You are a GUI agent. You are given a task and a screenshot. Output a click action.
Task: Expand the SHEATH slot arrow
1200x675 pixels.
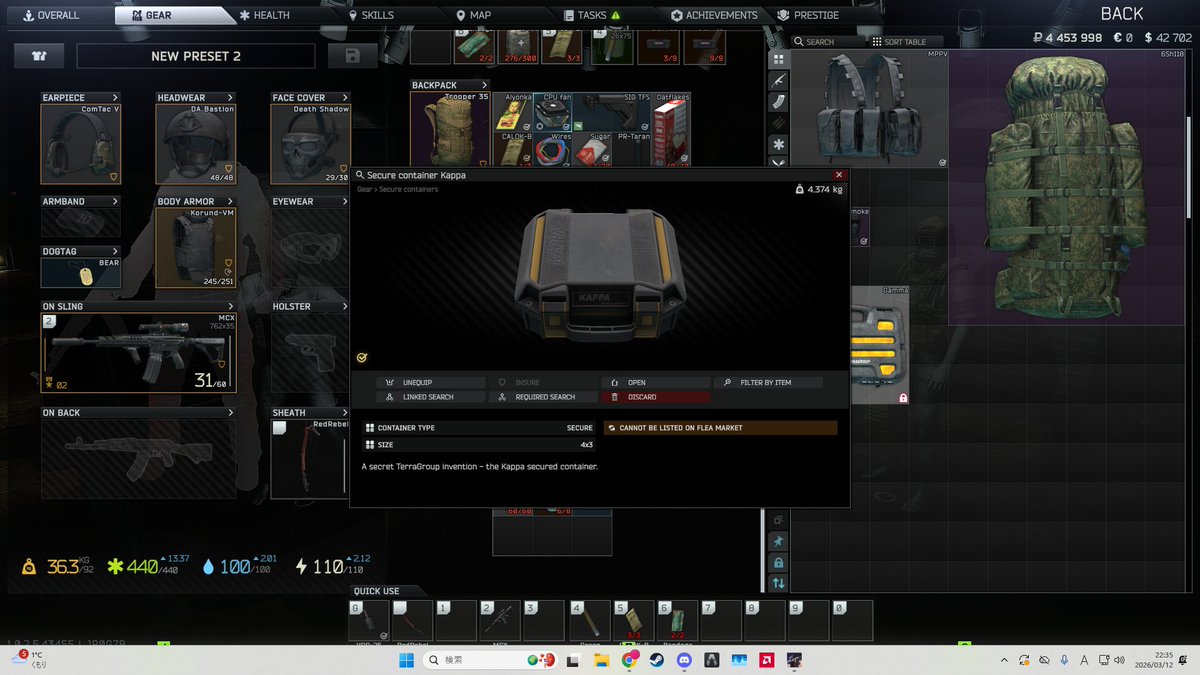coord(345,412)
